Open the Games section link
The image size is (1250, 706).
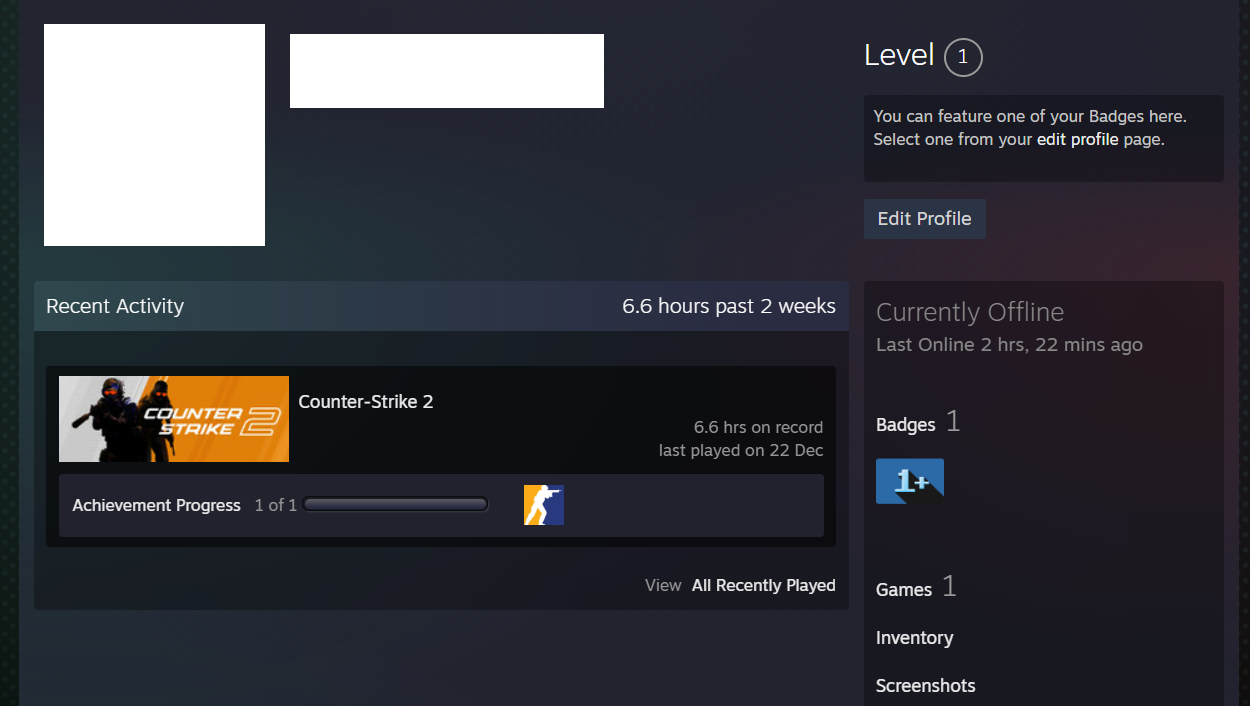coord(903,590)
